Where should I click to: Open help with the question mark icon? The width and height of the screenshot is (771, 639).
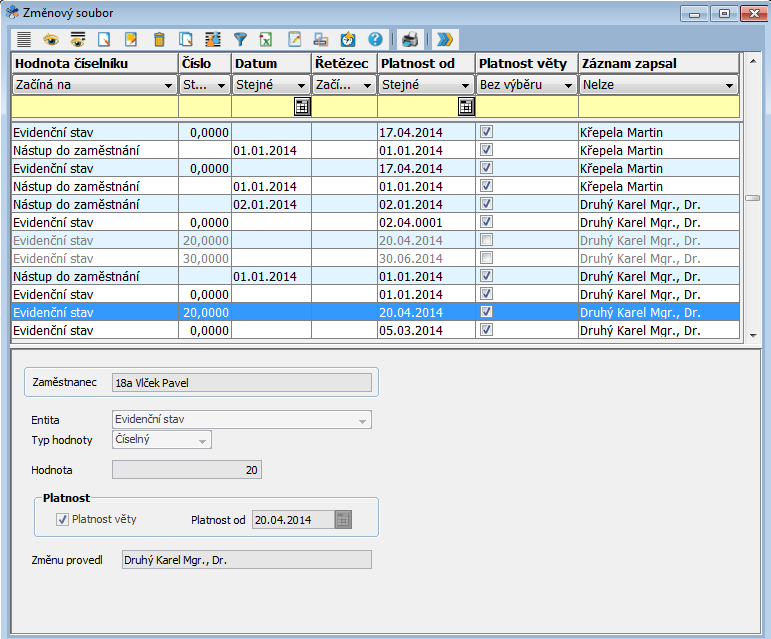[x=376, y=40]
